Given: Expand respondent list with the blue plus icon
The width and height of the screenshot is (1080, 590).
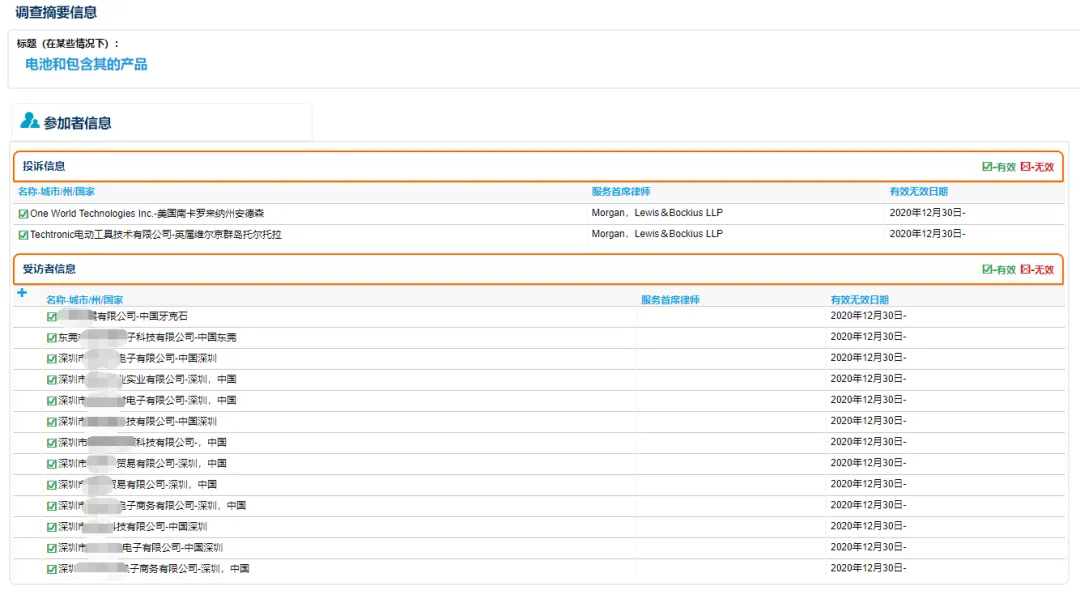Looking at the screenshot, I should 22,293.
